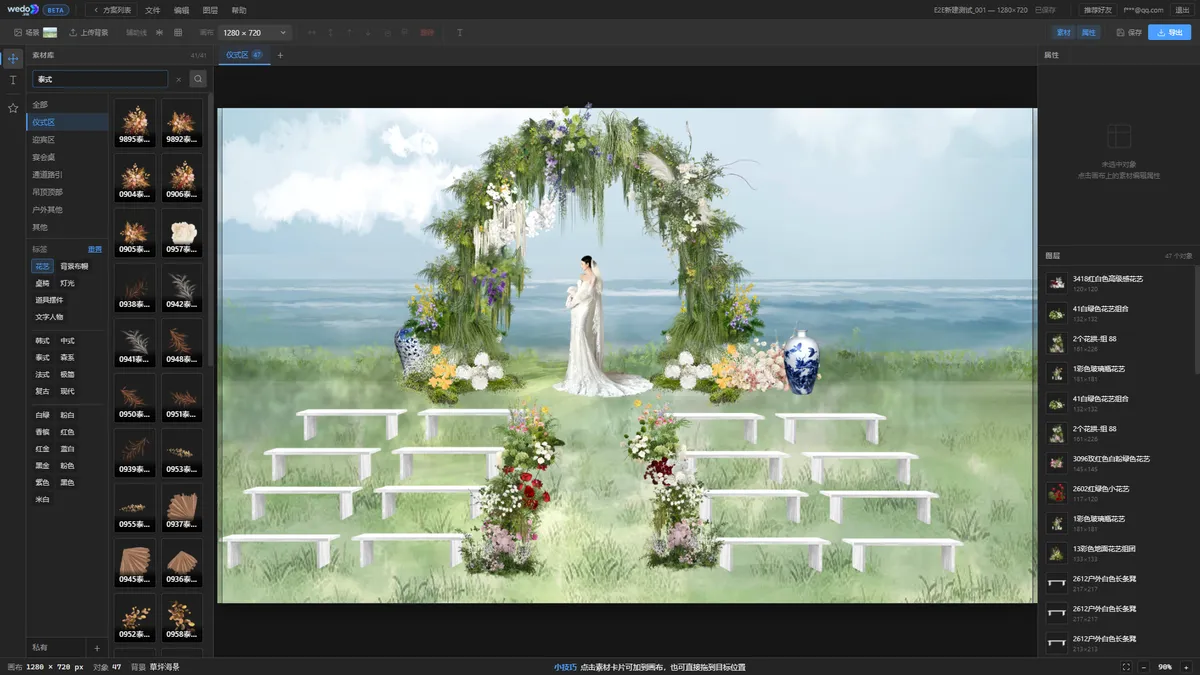Viewport: 1200px width, 675px height.
Task: Click the blue 导出 export button
Action: (1169, 33)
